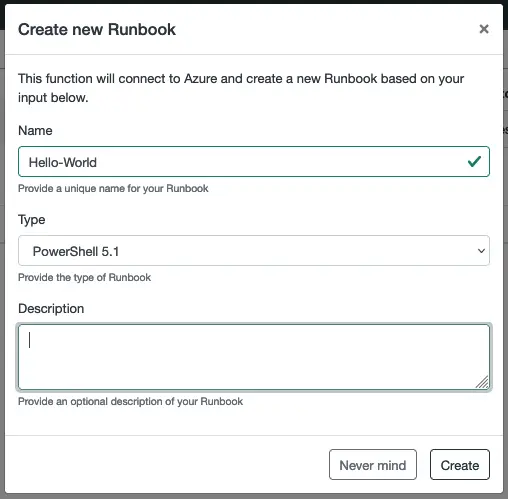Click the Description box resize handle
The image size is (508, 499).
[x=482, y=382]
